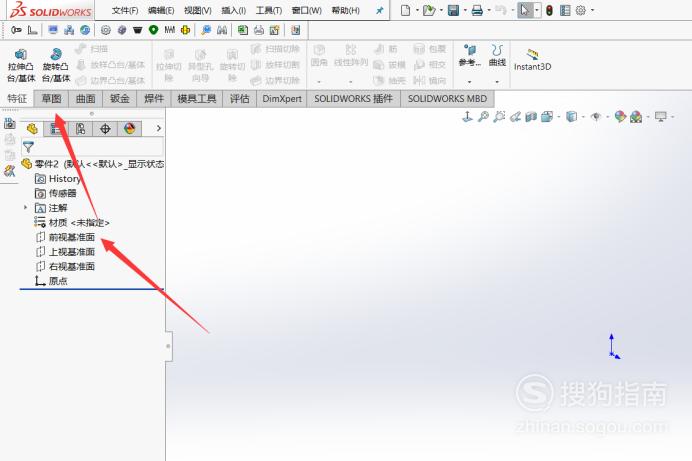
Task: Switch to the 钣金 Sheet Metal tab
Action: [x=120, y=99]
